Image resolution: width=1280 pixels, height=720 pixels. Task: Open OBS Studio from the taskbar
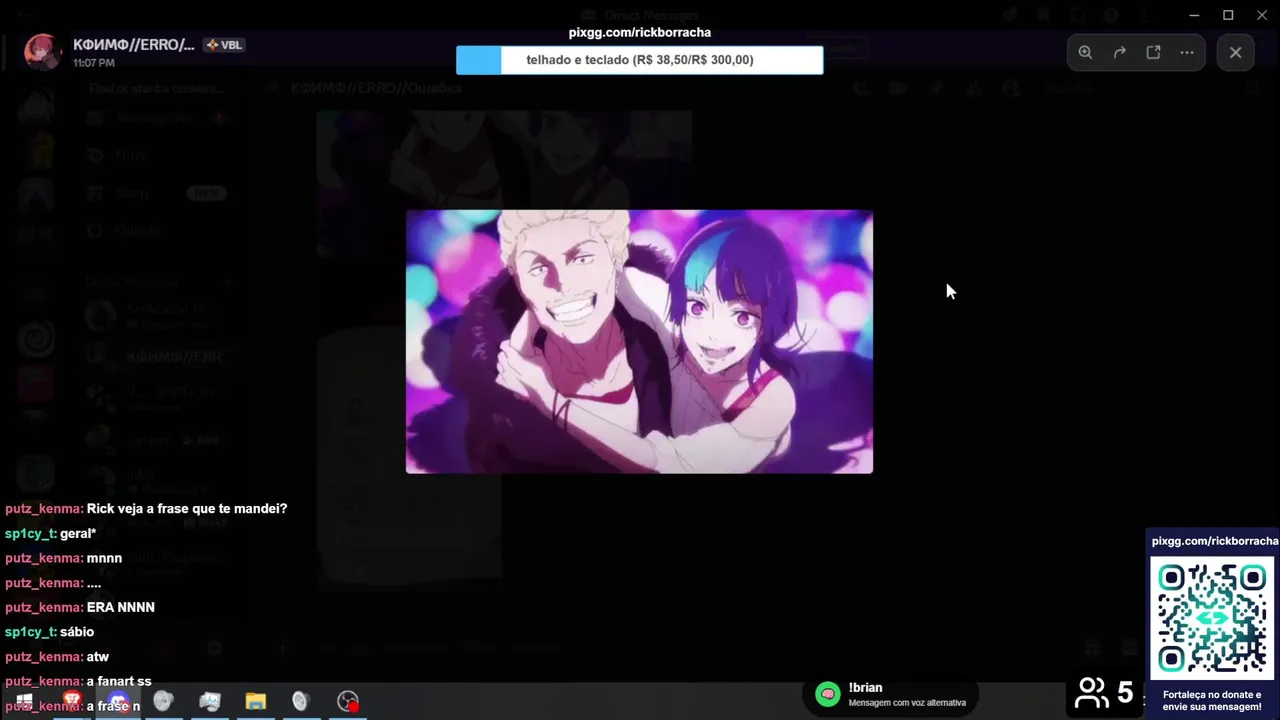[348, 701]
